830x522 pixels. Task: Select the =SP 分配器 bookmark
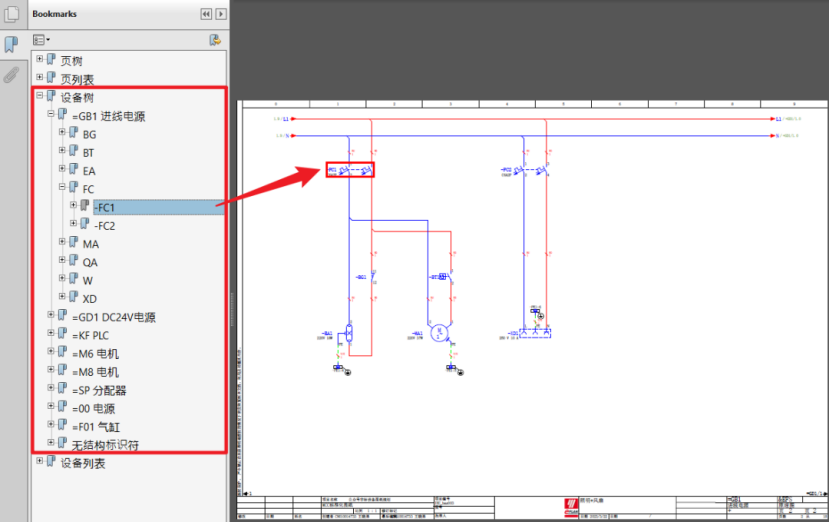tap(99, 390)
